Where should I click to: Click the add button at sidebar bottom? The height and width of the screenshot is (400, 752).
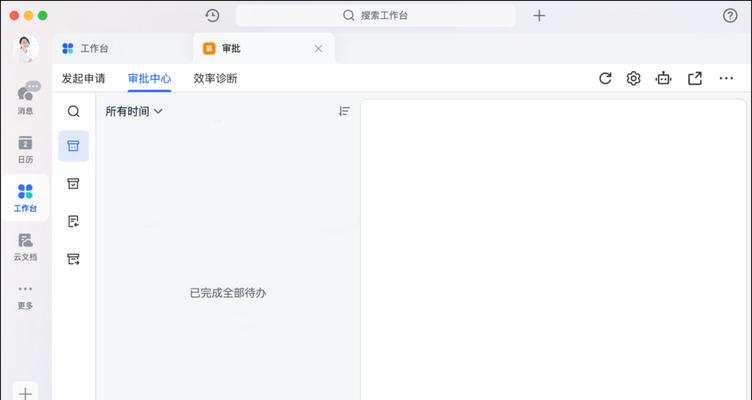click(25, 393)
